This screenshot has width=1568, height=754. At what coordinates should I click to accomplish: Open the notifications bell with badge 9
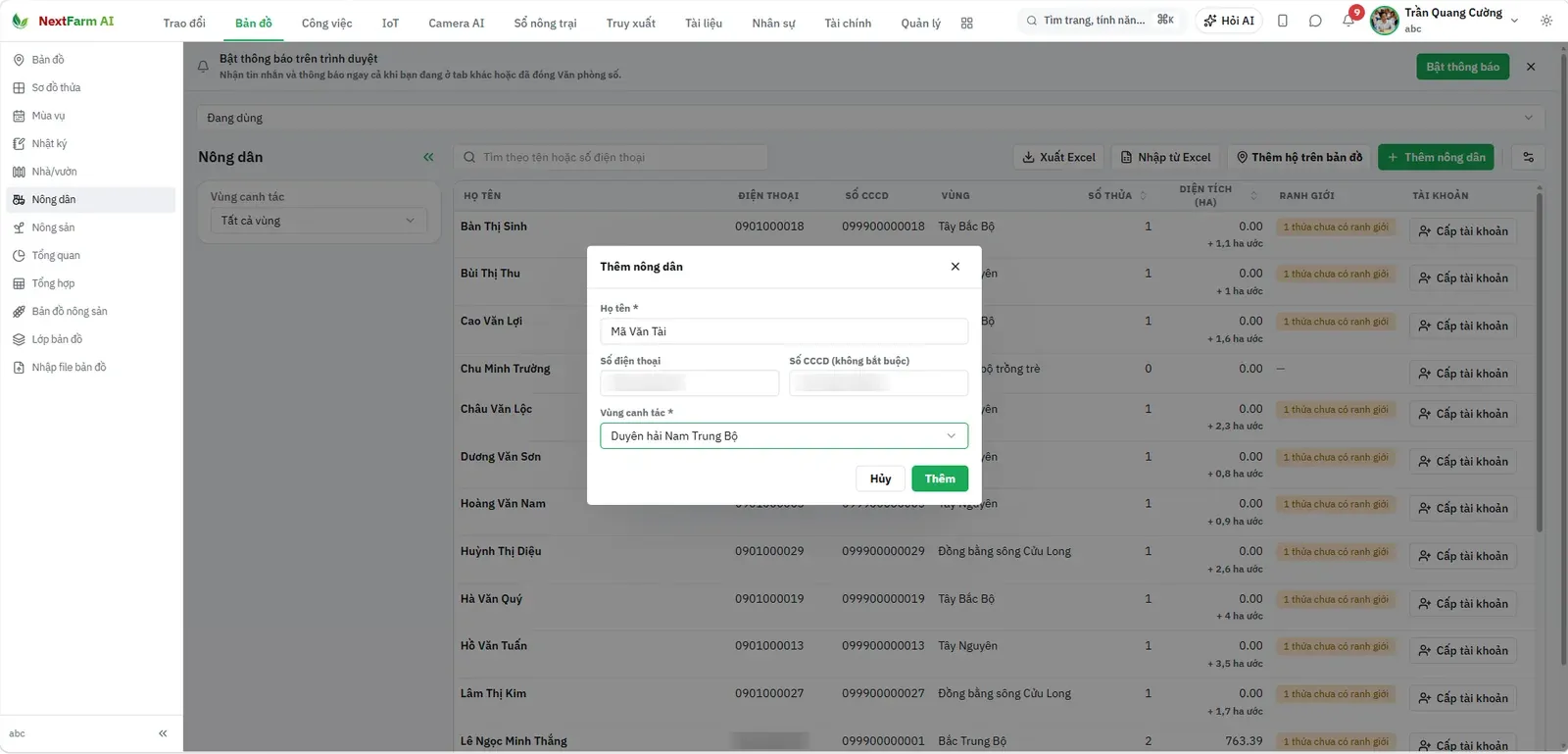(1348, 20)
